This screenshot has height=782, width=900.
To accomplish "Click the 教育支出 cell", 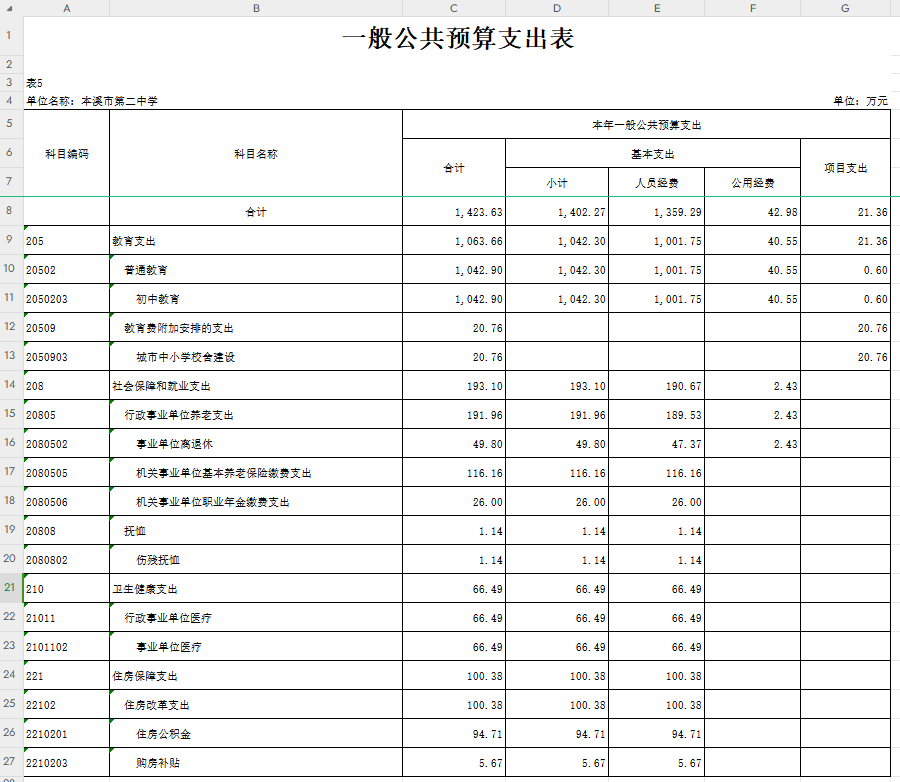I will (x=256, y=241).
